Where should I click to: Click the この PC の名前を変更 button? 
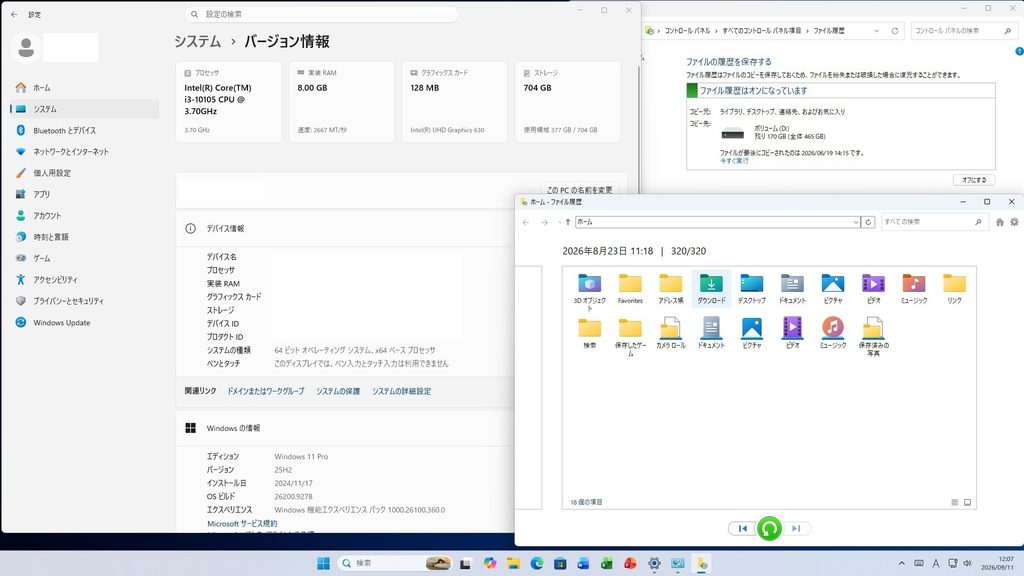[x=579, y=189]
